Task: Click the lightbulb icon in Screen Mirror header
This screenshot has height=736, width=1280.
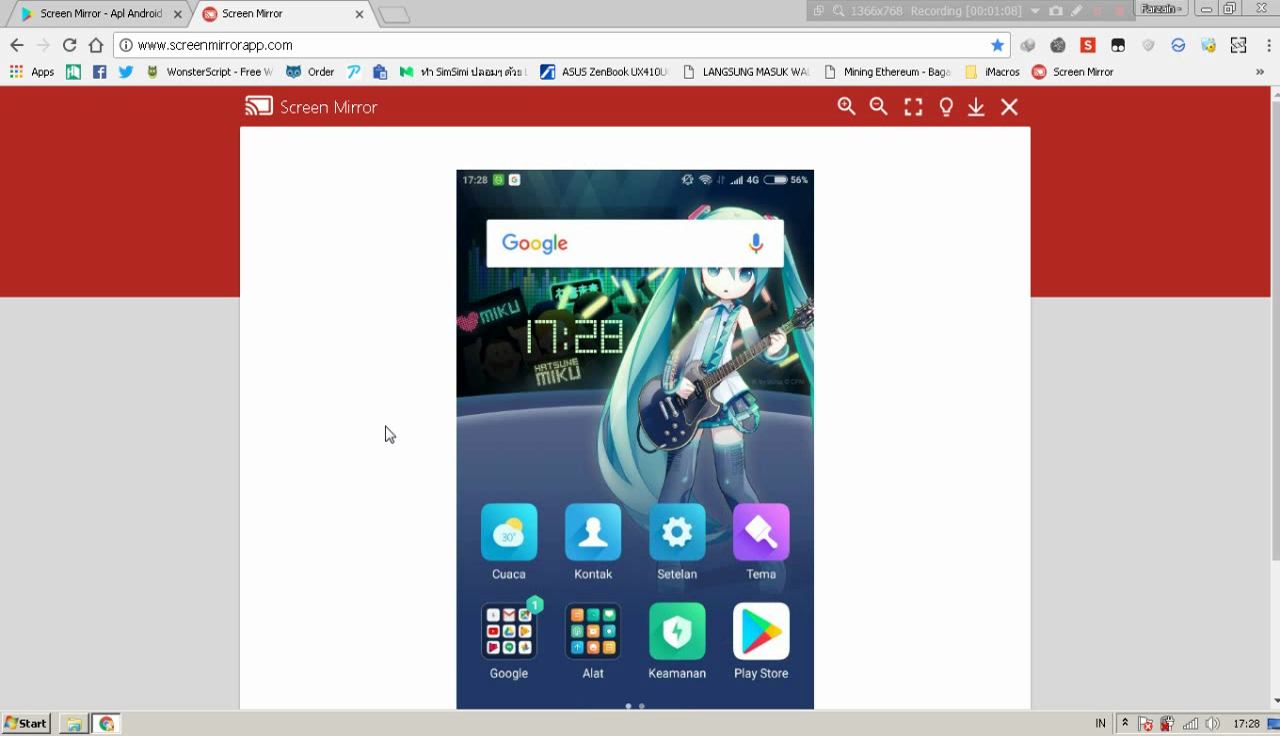Action: 945,107
